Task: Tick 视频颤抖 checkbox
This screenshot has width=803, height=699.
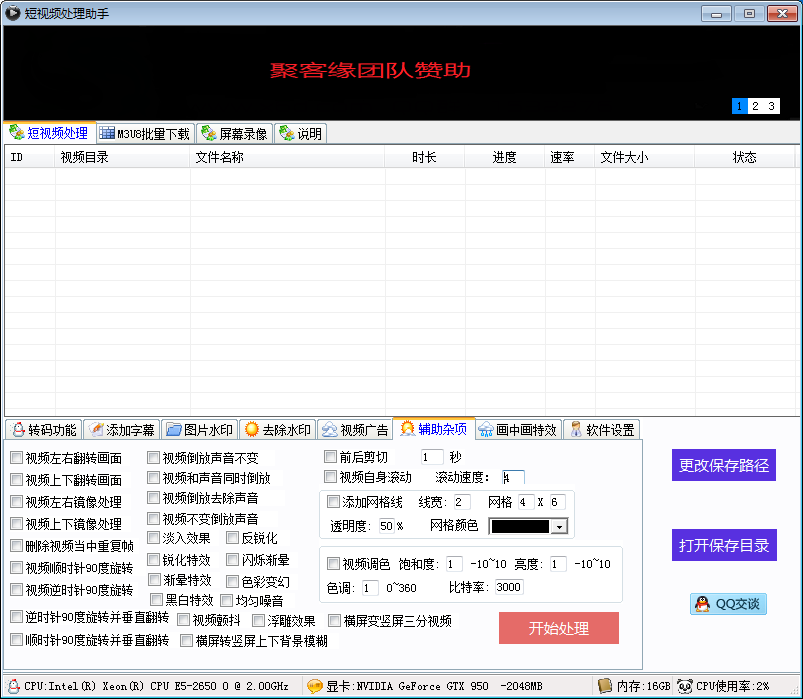Action: pyautogui.click(x=183, y=620)
